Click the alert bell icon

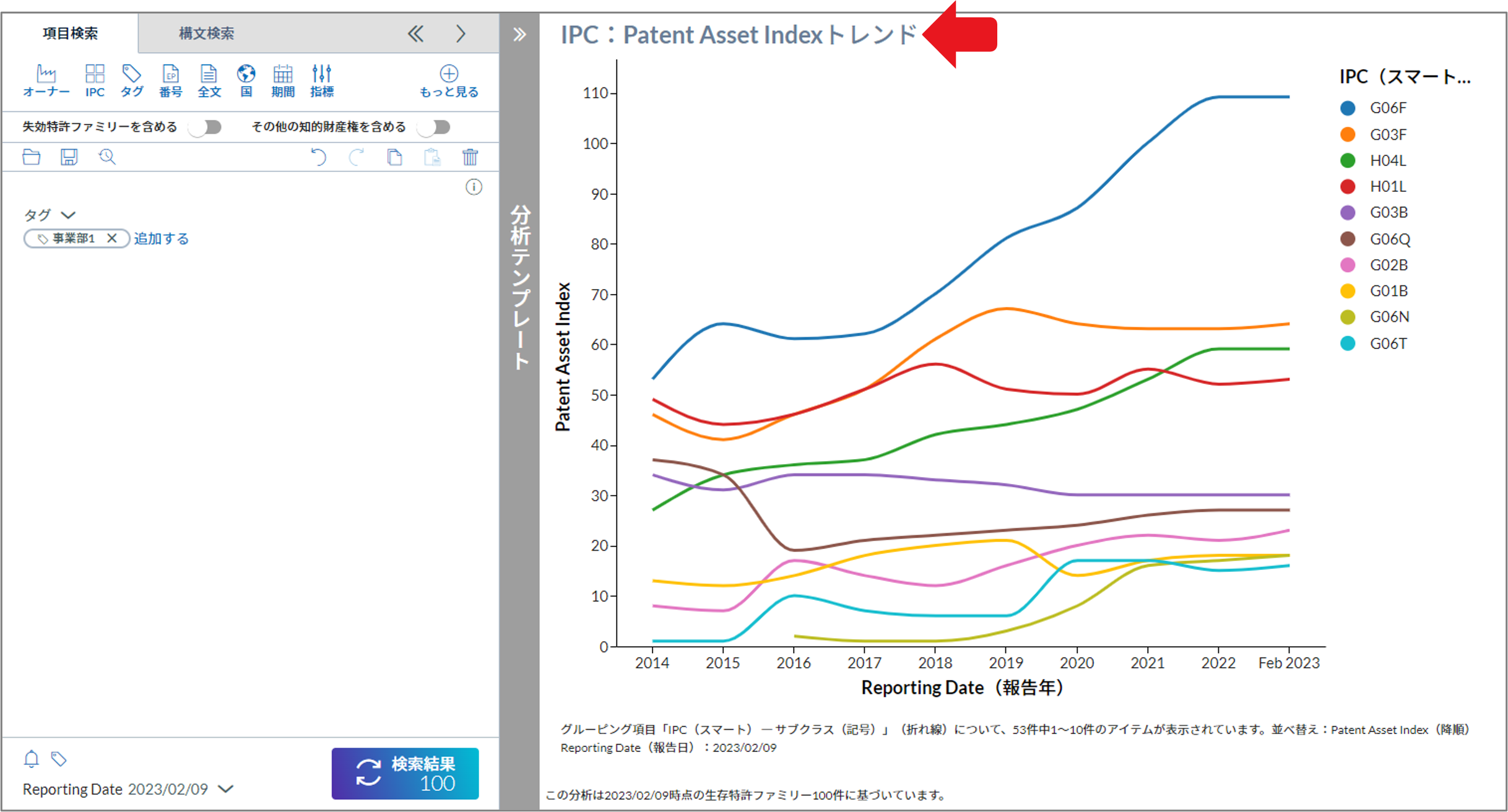coord(32,759)
